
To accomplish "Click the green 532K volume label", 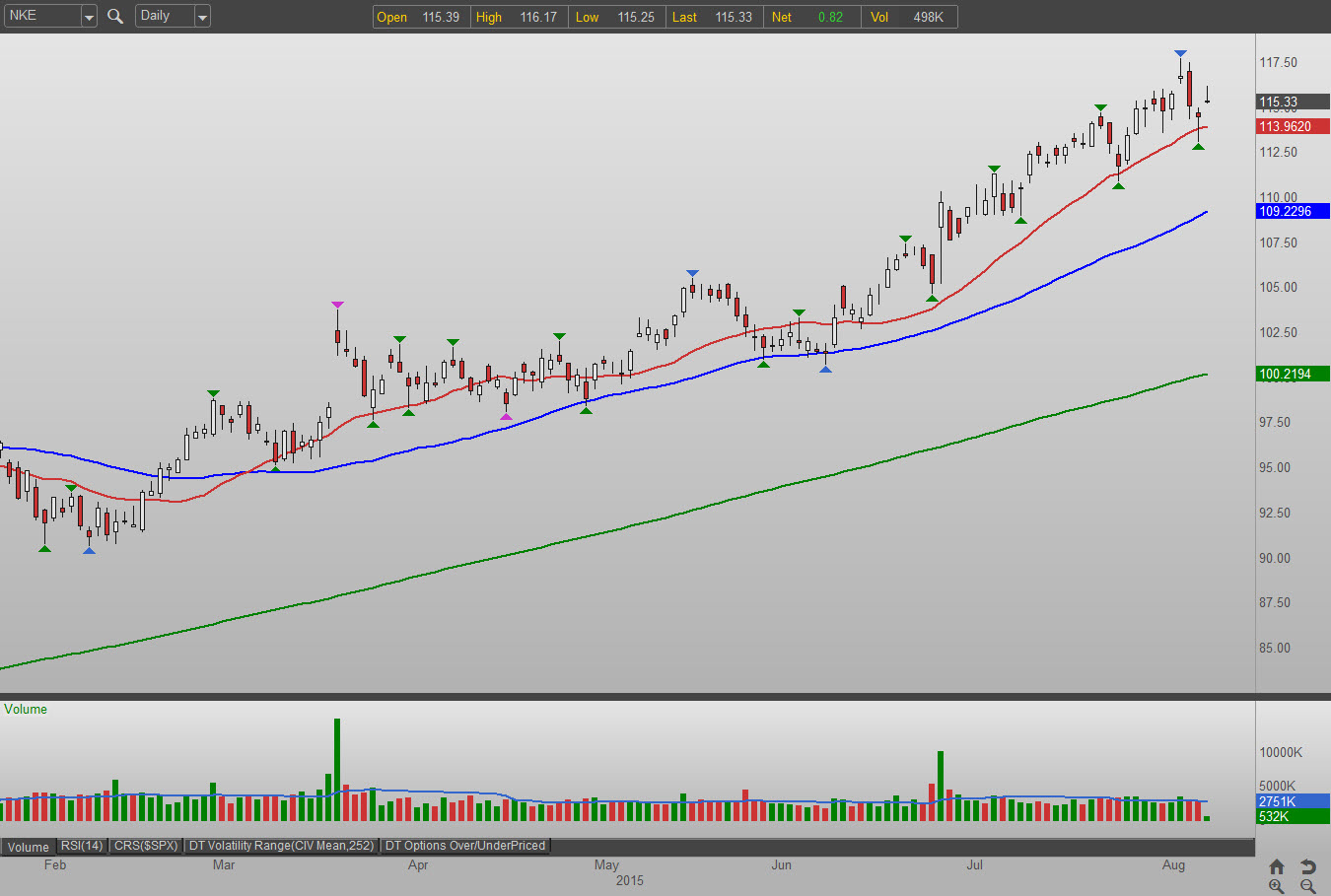I will pos(1293,816).
